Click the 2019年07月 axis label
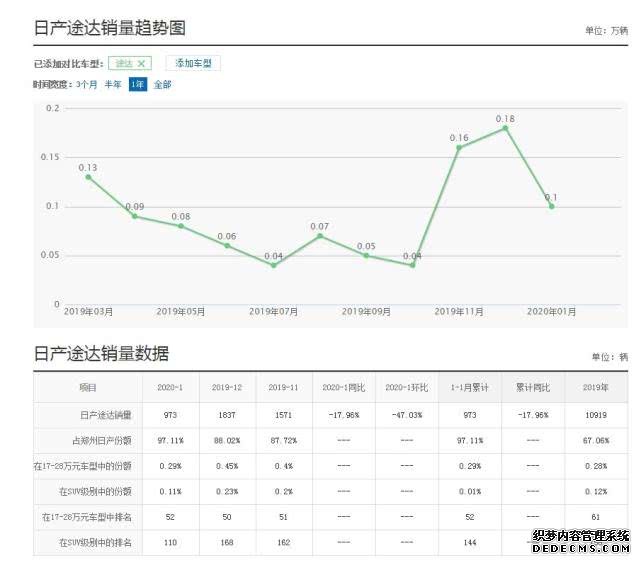The height and width of the screenshot is (563, 641). [273, 312]
